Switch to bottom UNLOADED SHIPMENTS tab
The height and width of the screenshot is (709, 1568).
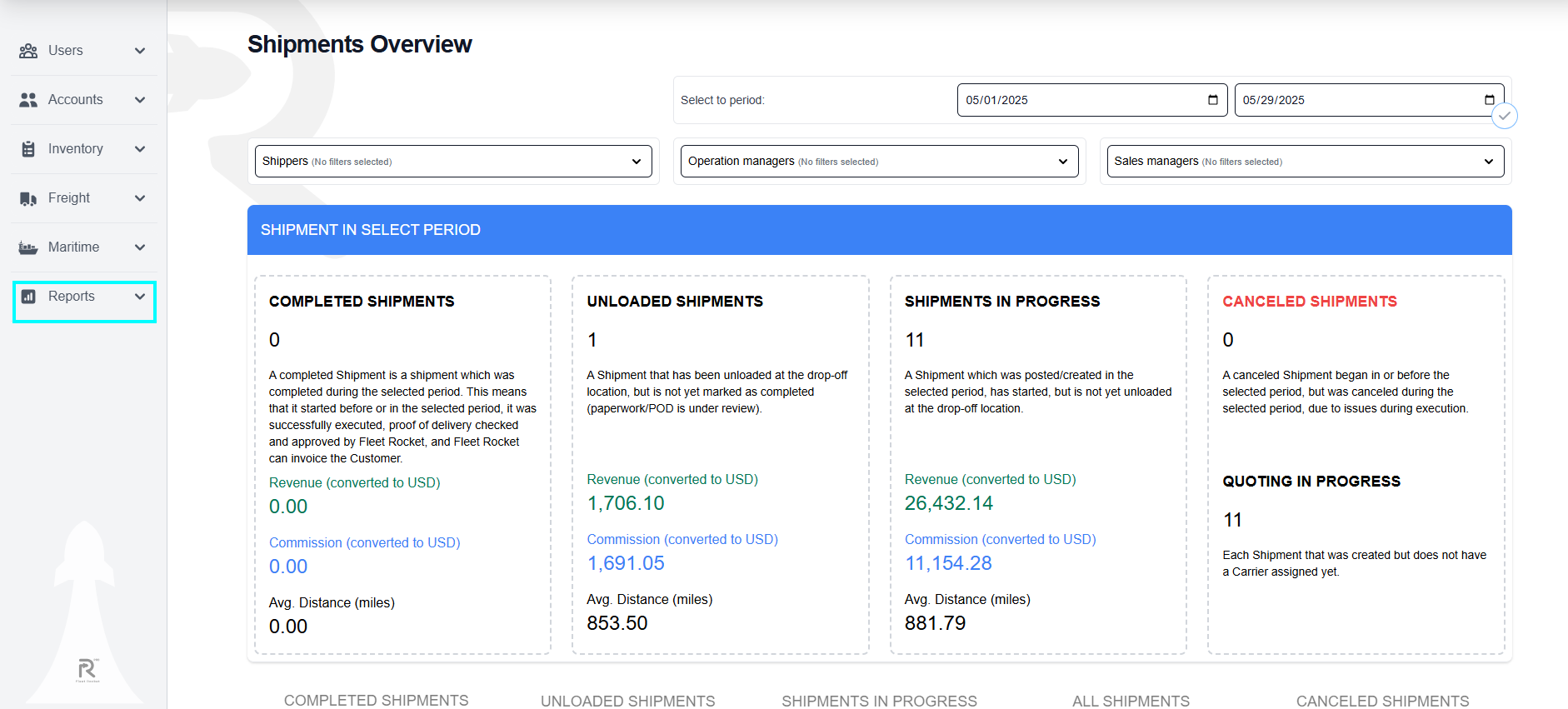click(628, 702)
